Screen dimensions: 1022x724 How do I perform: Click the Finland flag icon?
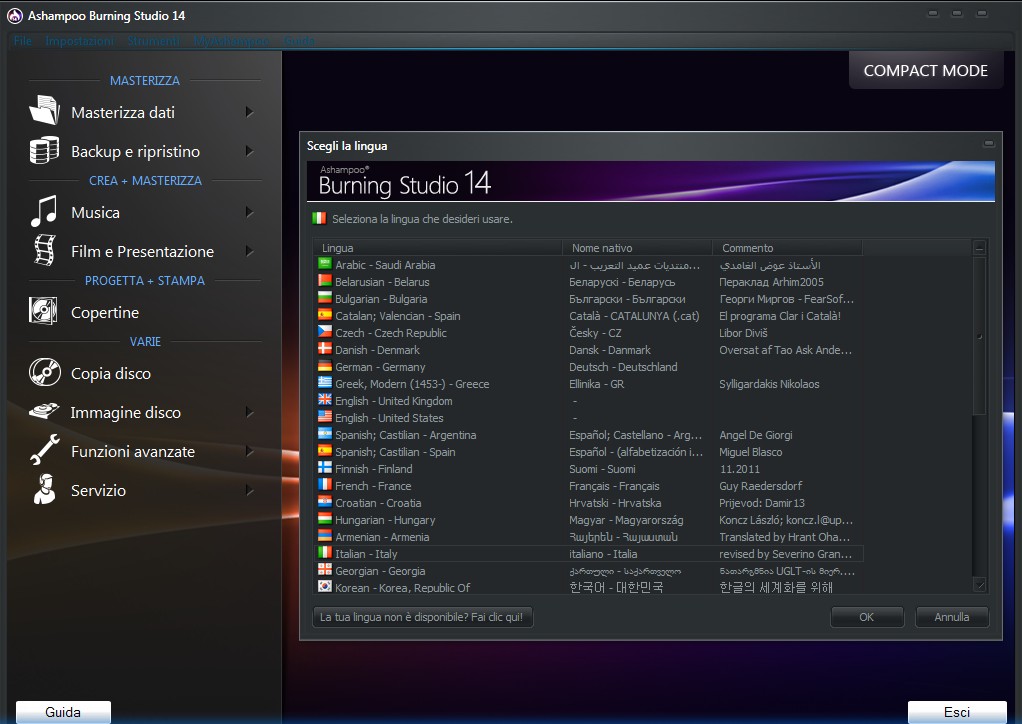click(325, 468)
